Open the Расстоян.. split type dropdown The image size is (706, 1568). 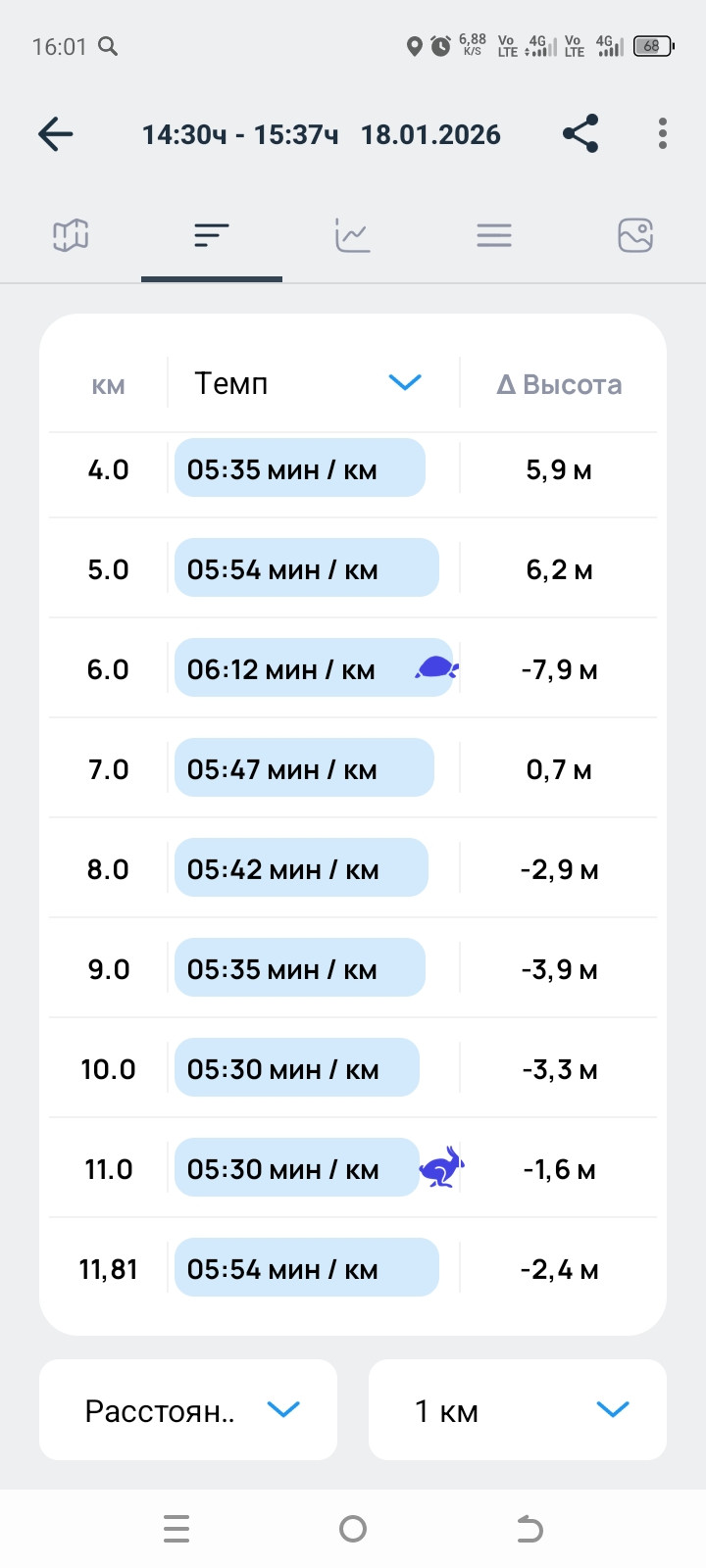click(188, 1409)
